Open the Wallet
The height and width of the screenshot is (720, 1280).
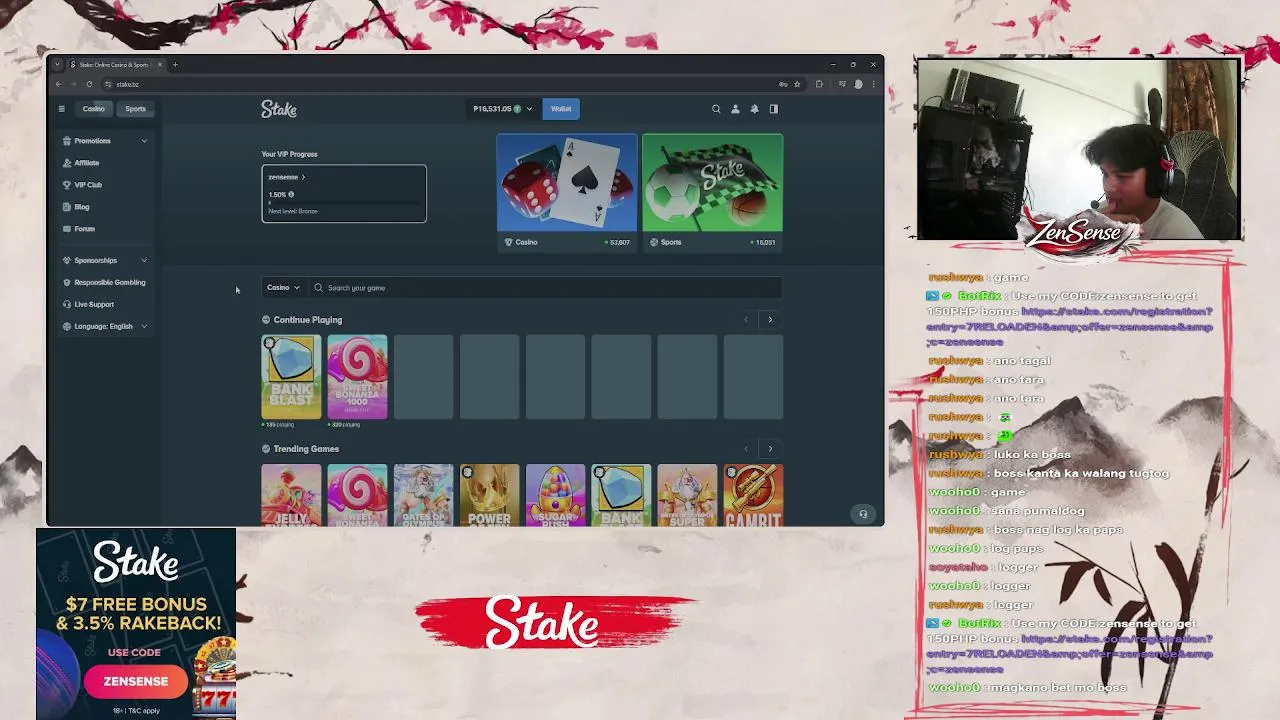(561, 109)
